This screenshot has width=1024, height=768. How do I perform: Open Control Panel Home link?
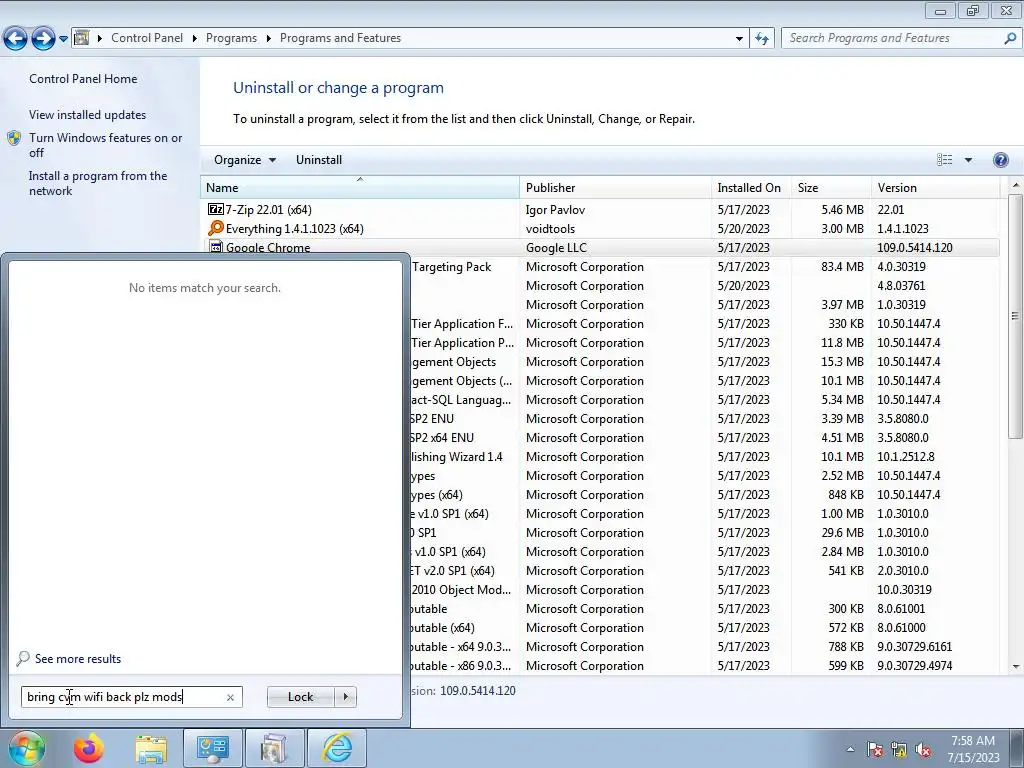[83, 78]
